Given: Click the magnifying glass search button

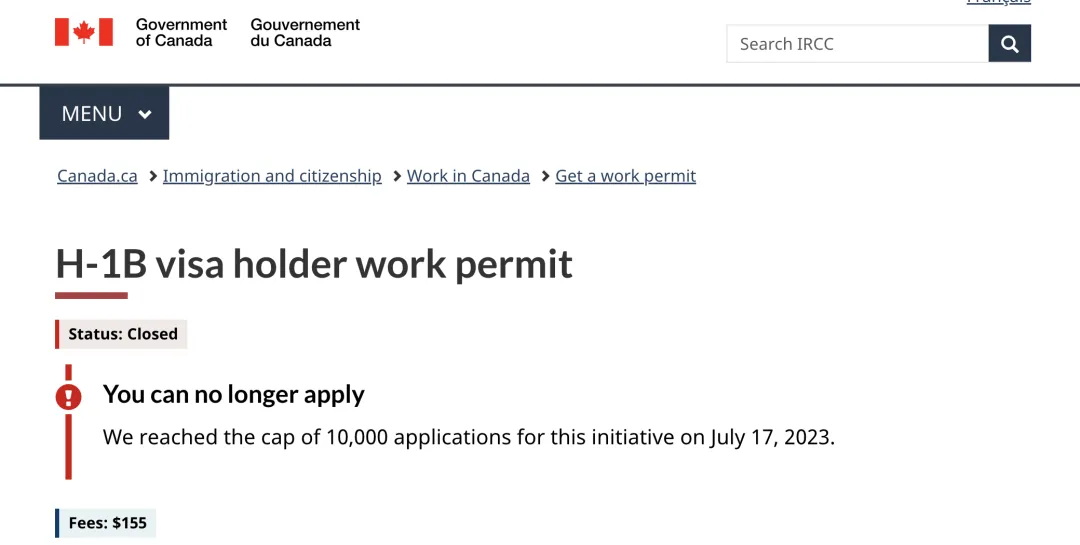Looking at the screenshot, I should click(x=1009, y=44).
